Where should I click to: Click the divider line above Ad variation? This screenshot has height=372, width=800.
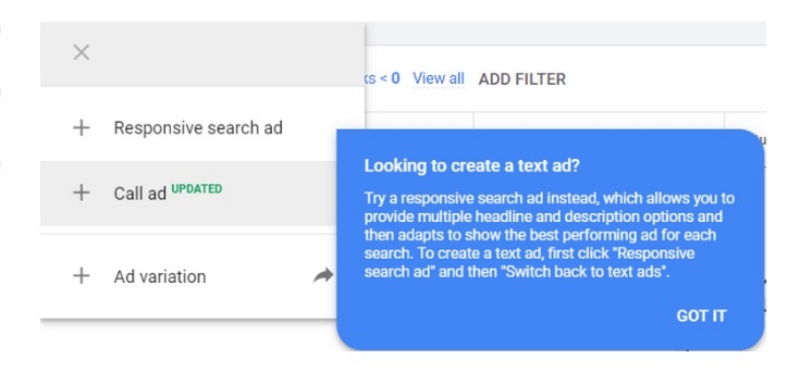203,233
